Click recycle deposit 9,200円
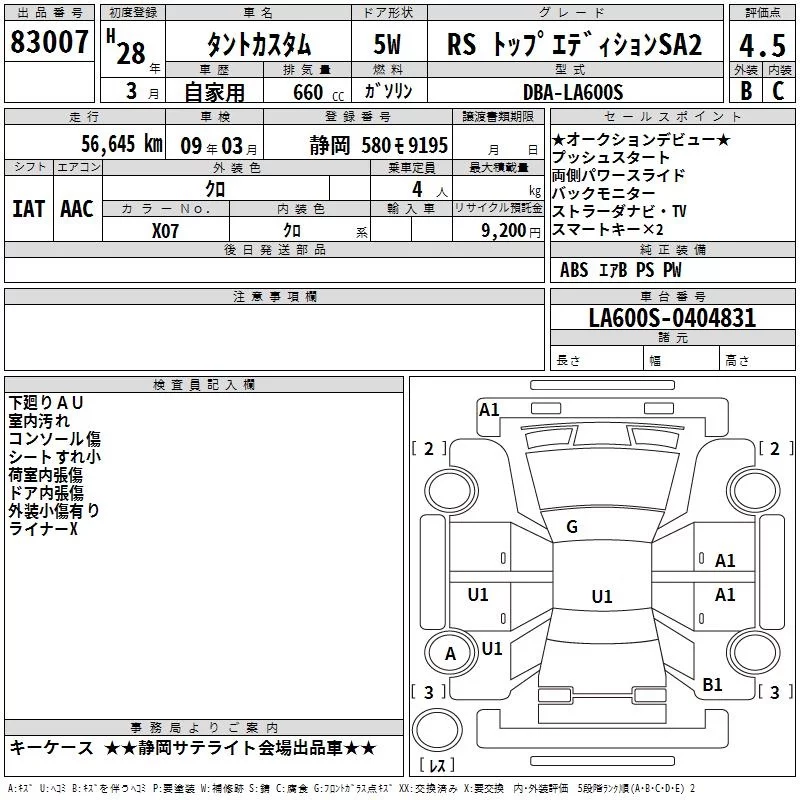Image resolution: width=800 pixels, height=800 pixels. pos(511,231)
